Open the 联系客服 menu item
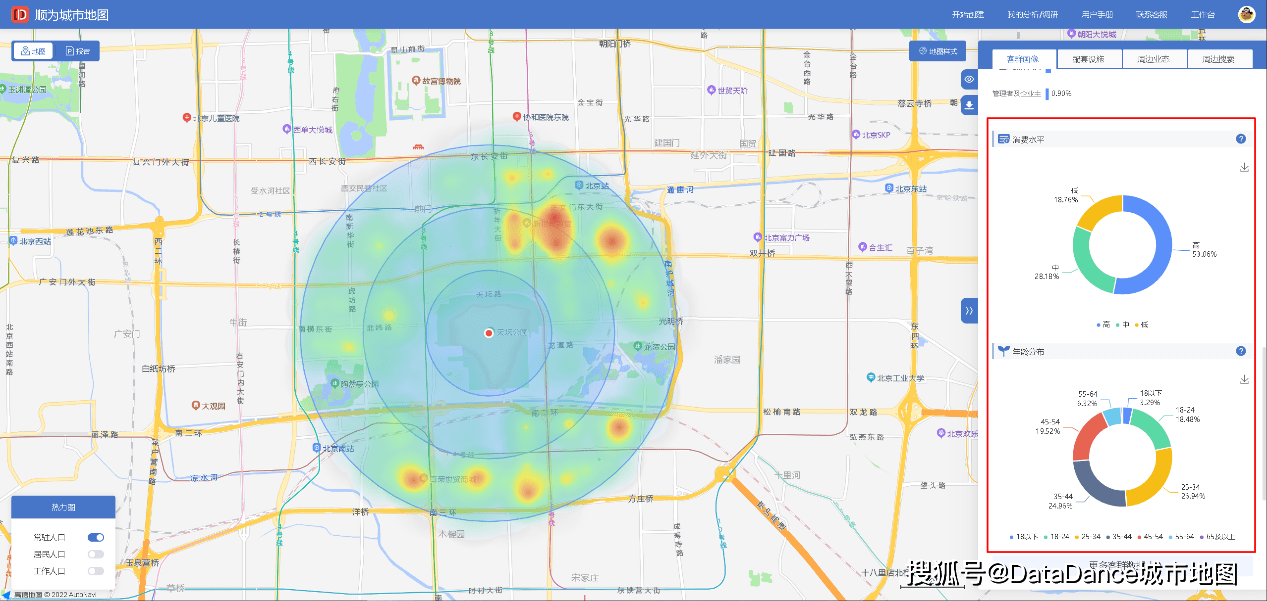1267x601 pixels. pos(1151,15)
